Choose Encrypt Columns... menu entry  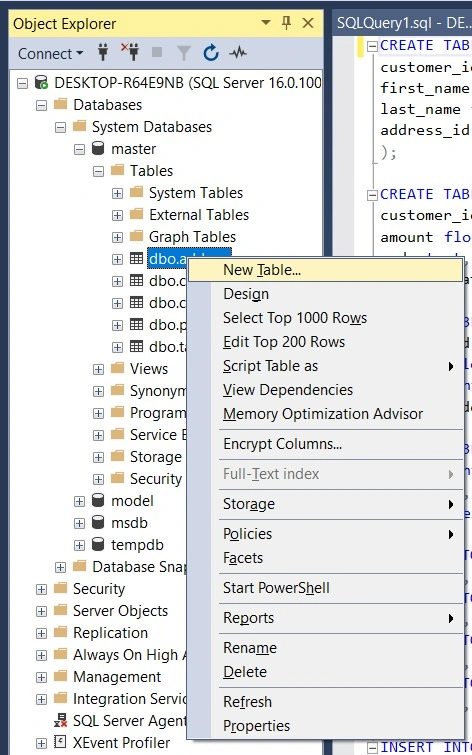(325, 444)
